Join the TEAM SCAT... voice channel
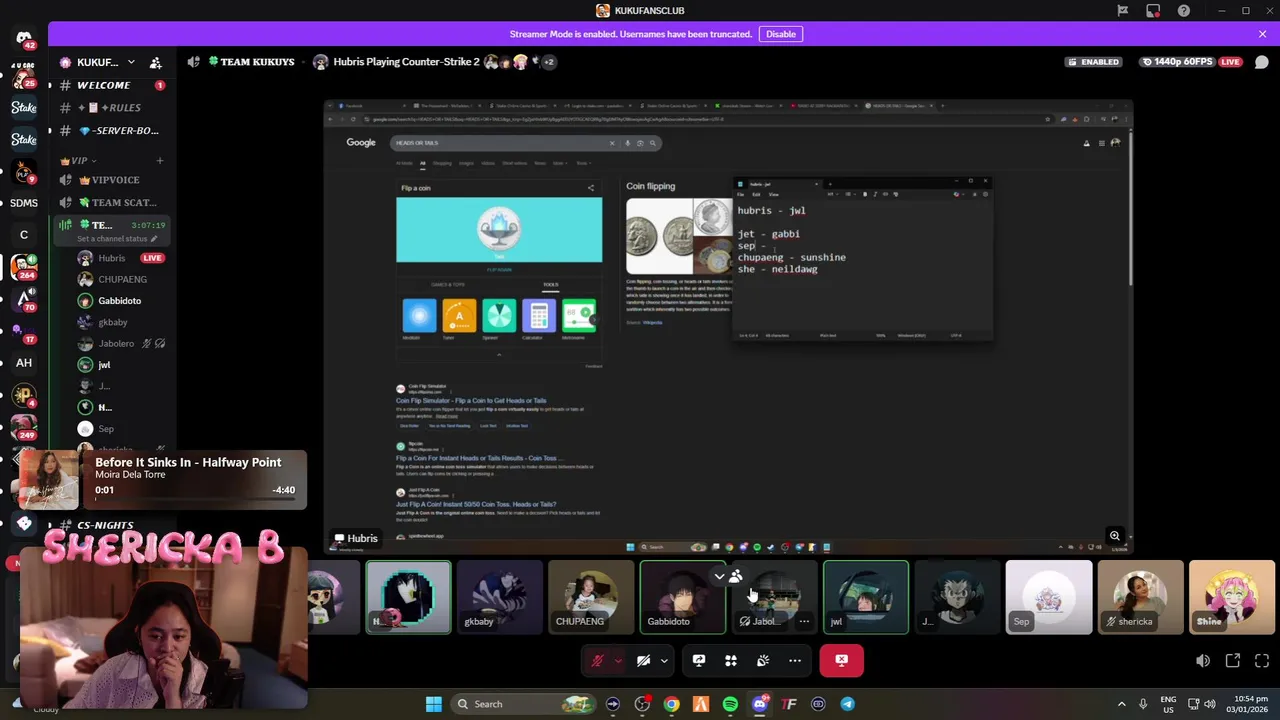This screenshot has width=1280, height=720. point(111,203)
